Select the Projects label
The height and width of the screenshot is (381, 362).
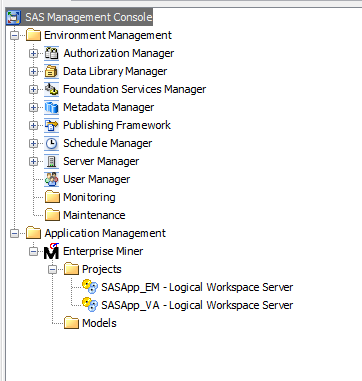(102, 269)
